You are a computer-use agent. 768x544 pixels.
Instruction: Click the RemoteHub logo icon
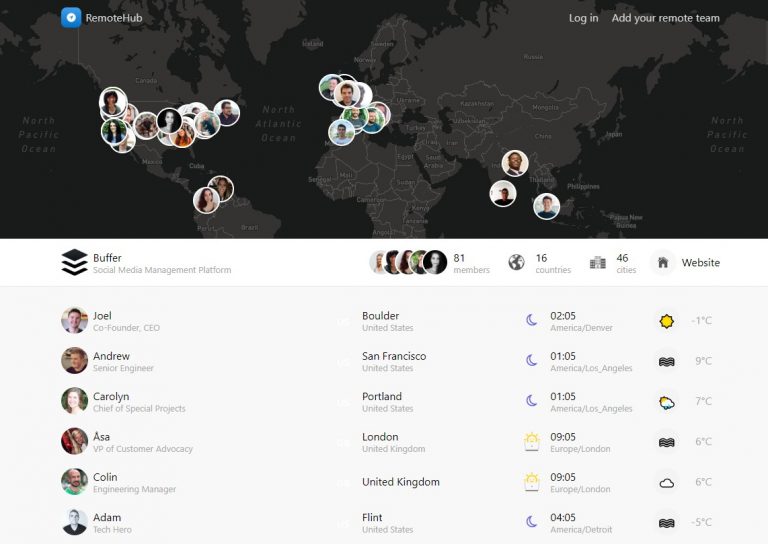(x=71, y=18)
